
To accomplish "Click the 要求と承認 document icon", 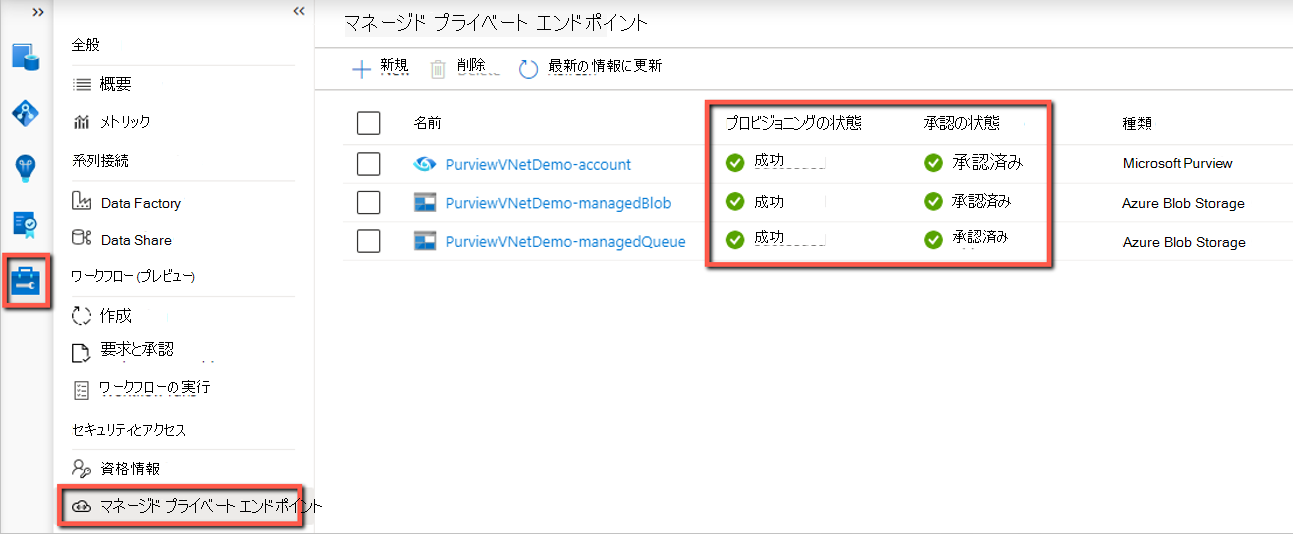I will pos(82,352).
